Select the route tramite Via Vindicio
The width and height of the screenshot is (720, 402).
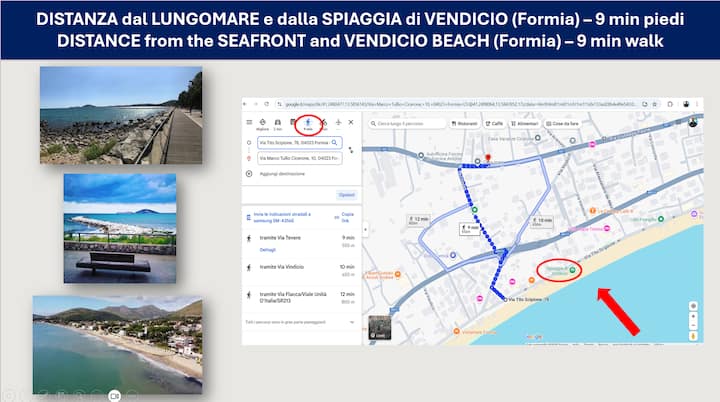[x=301, y=270]
